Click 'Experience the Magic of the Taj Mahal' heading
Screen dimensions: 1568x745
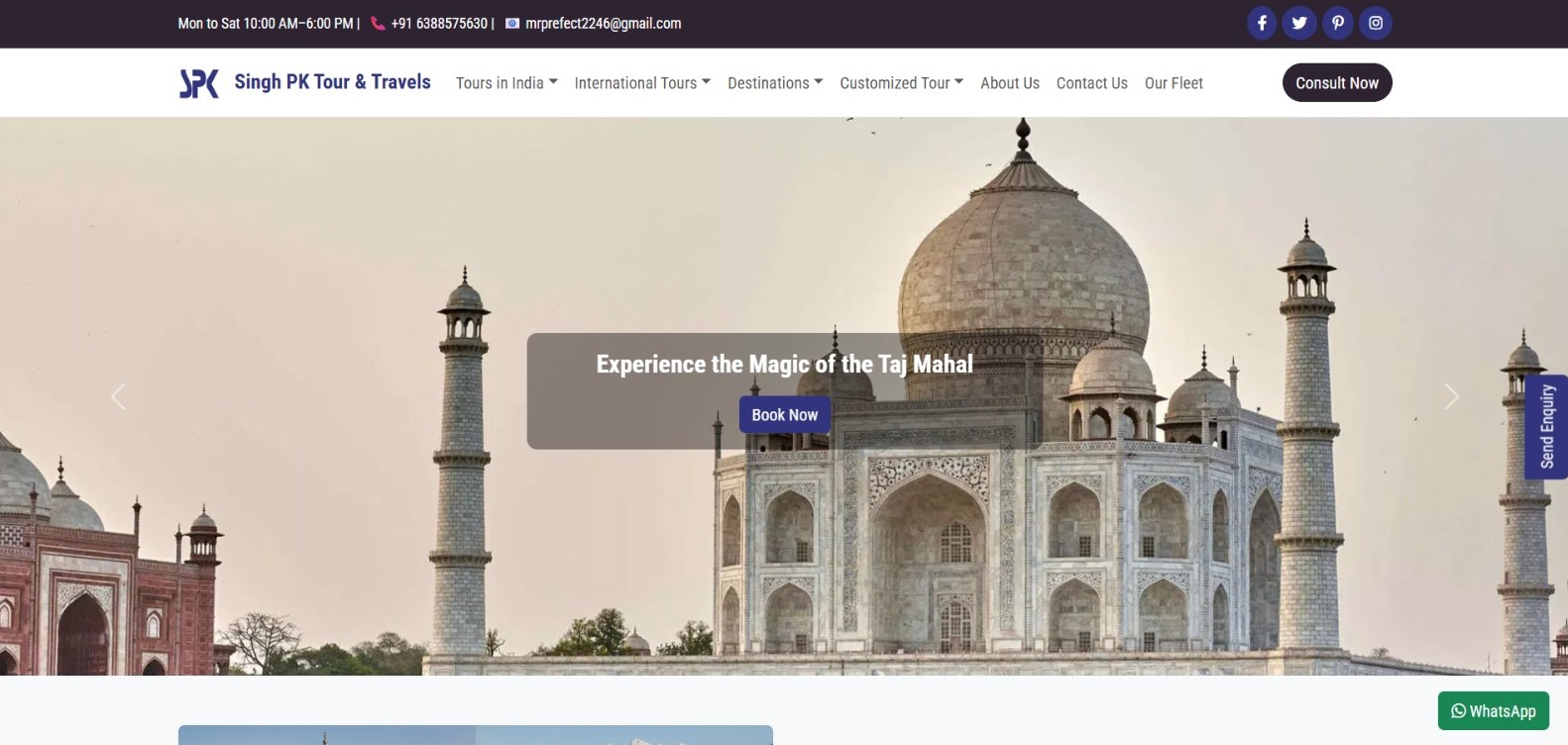click(785, 365)
